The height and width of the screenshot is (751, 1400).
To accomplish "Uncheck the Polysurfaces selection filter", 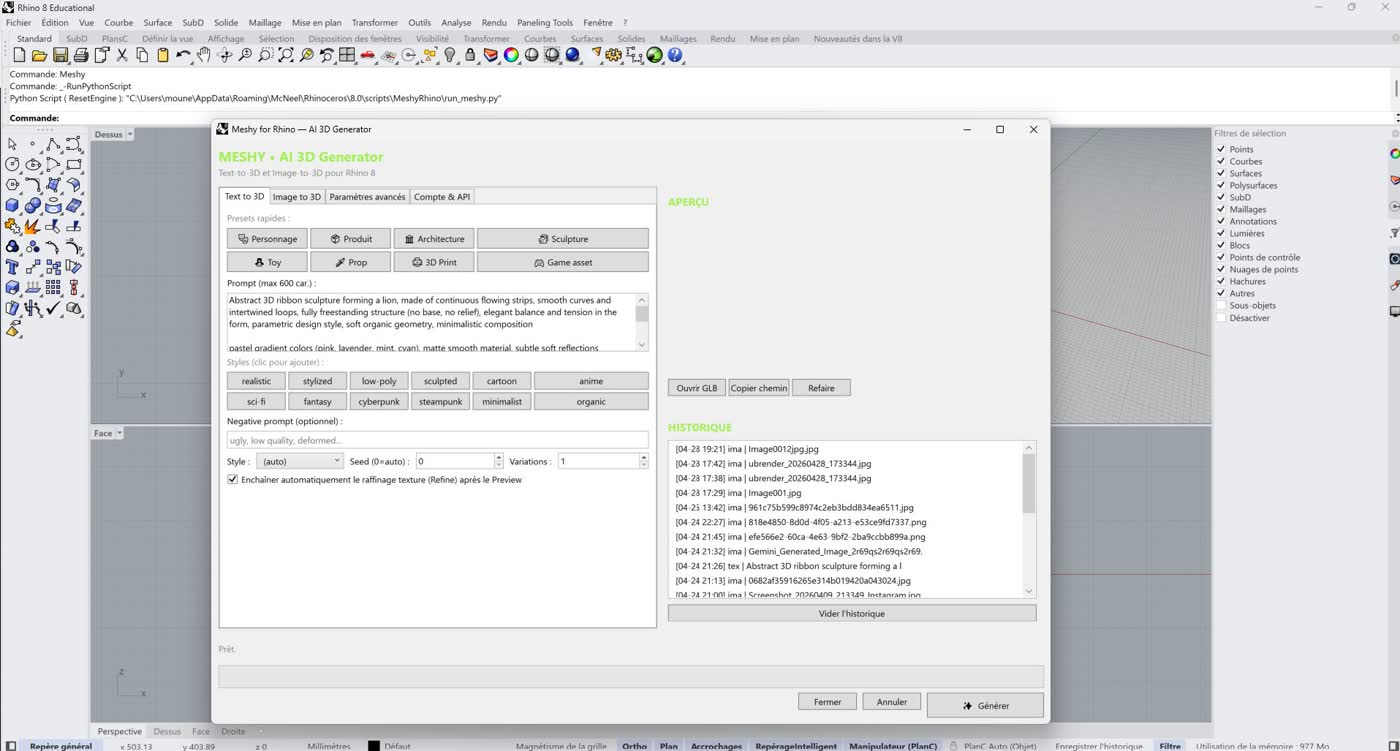I will (1221, 186).
